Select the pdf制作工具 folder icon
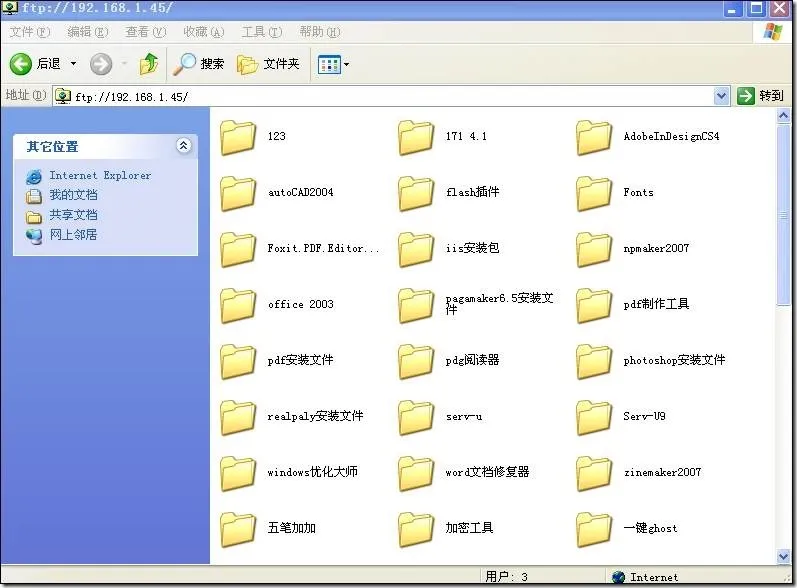Screen dimensions: 797x588 click(594, 305)
